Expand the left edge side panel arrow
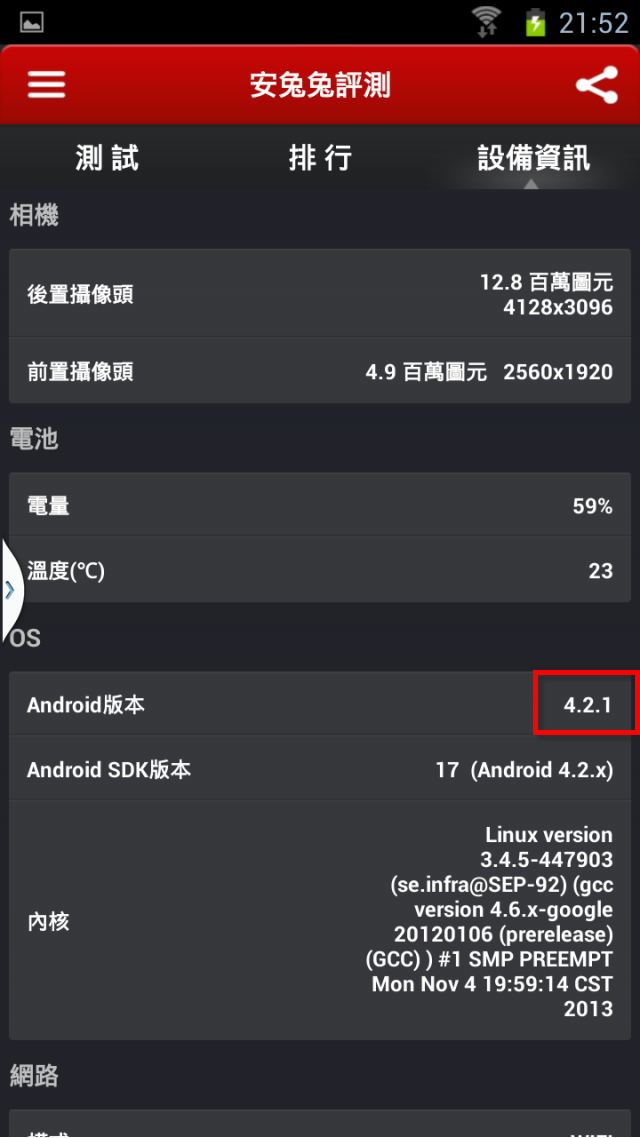 pyautogui.click(x=10, y=589)
